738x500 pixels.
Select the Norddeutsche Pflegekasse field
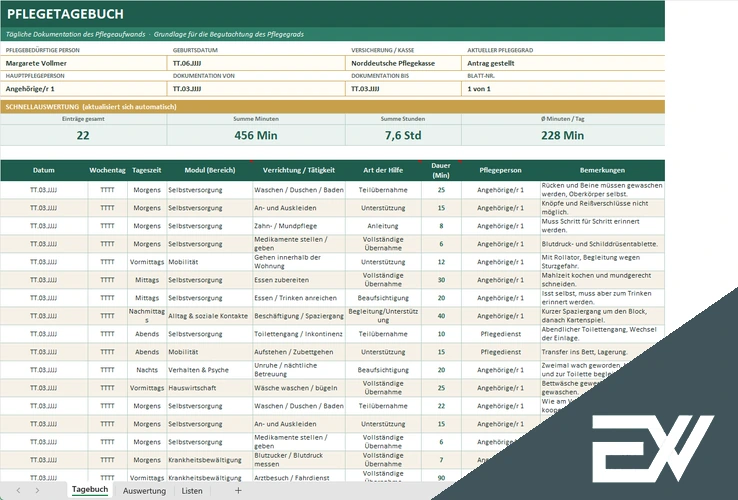pos(403,63)
